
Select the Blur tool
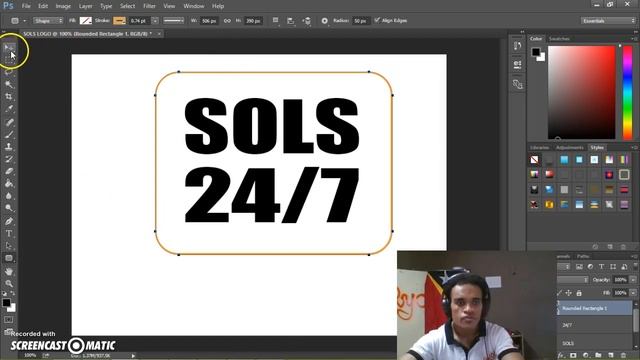pyautogui.click(x=9, y=196)
